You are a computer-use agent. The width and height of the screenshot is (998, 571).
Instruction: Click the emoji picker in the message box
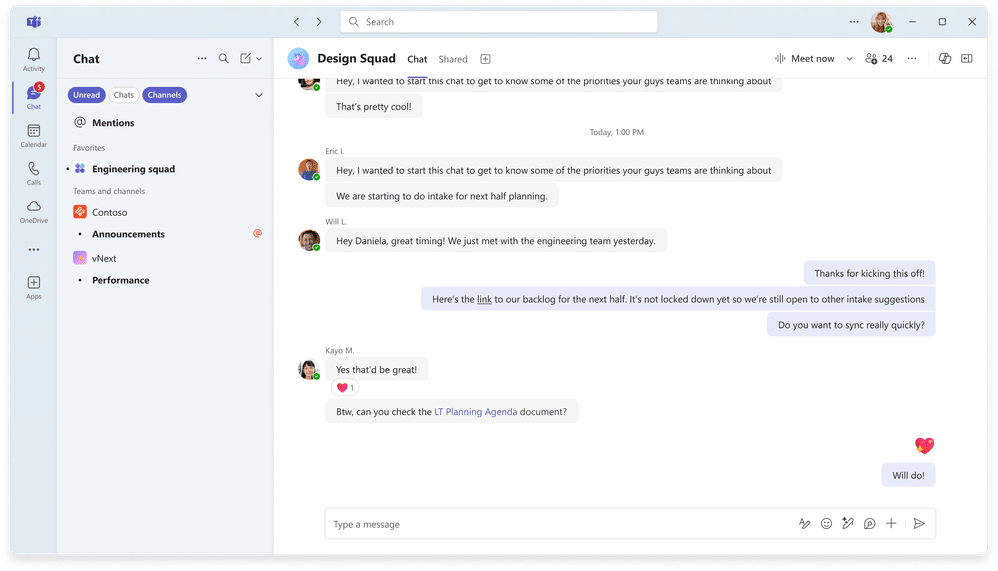pyautogui.click(x=826, y=524)
